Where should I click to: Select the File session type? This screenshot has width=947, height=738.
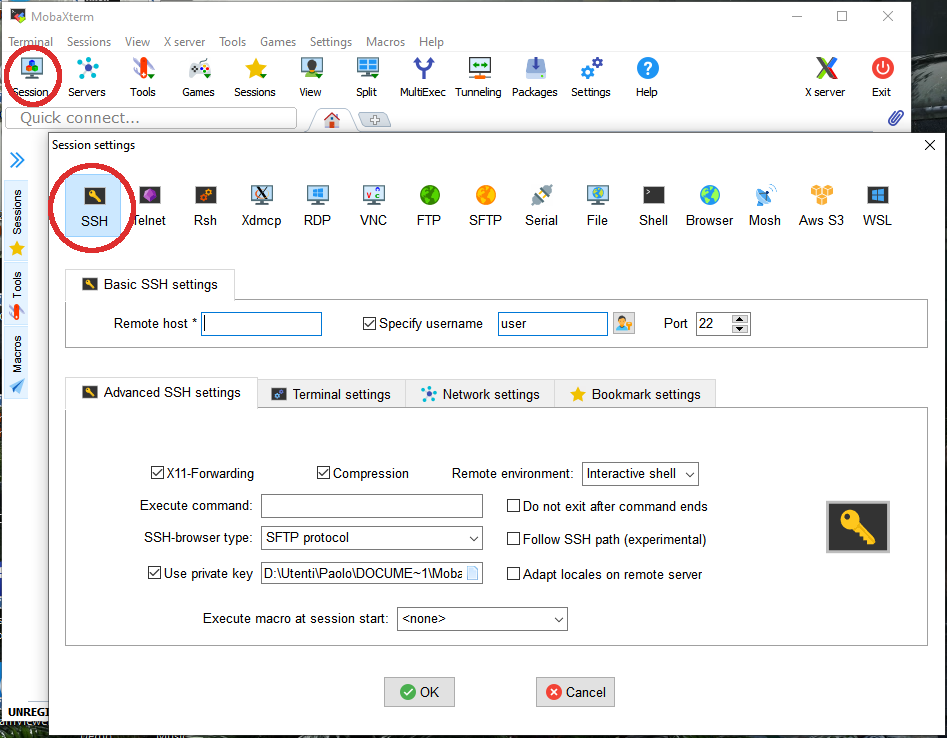coord(597,207)
